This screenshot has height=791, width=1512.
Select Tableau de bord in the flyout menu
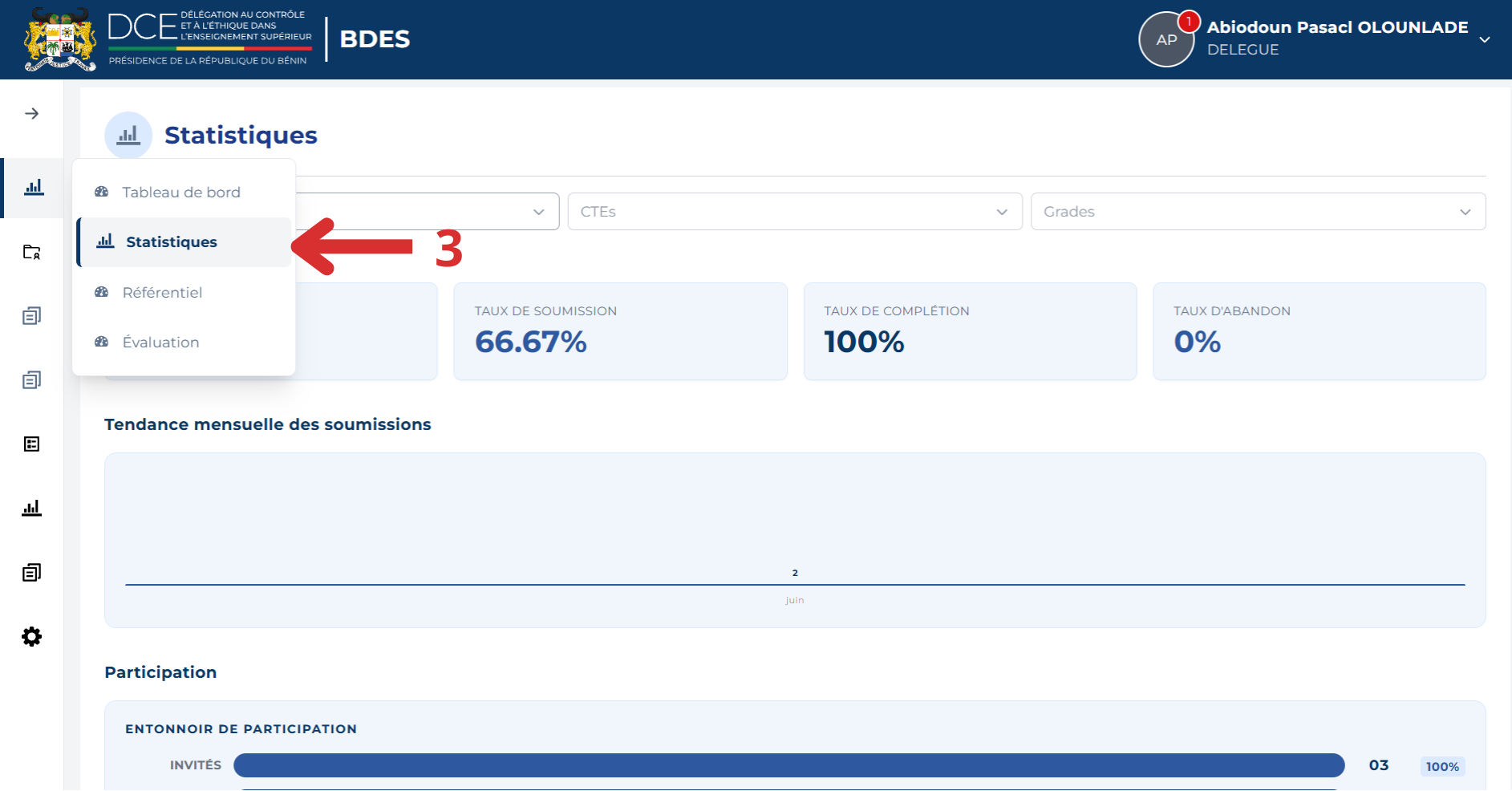[184, 192]
